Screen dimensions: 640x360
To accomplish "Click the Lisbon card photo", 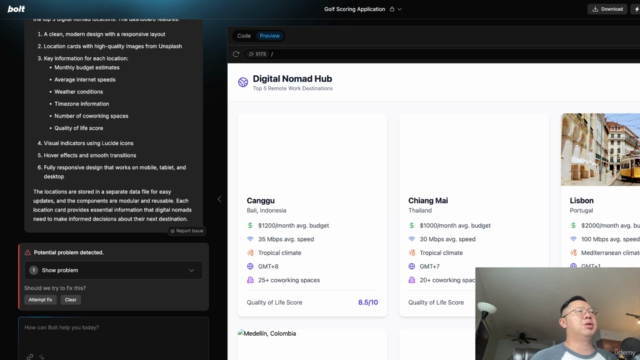I will [x=600, y=149].
